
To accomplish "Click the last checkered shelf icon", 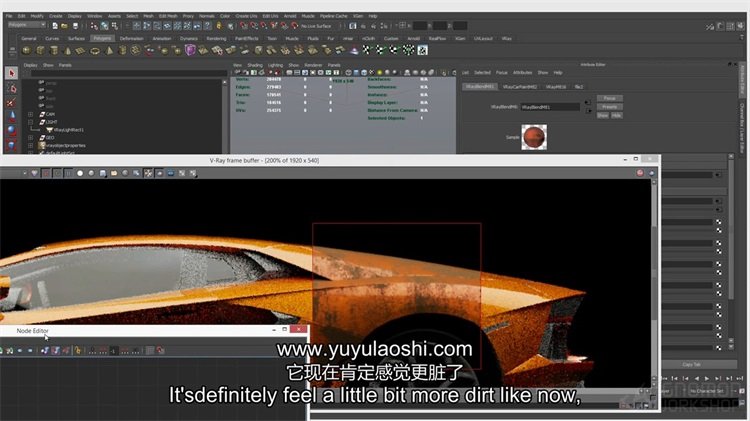I will [422, 50].
